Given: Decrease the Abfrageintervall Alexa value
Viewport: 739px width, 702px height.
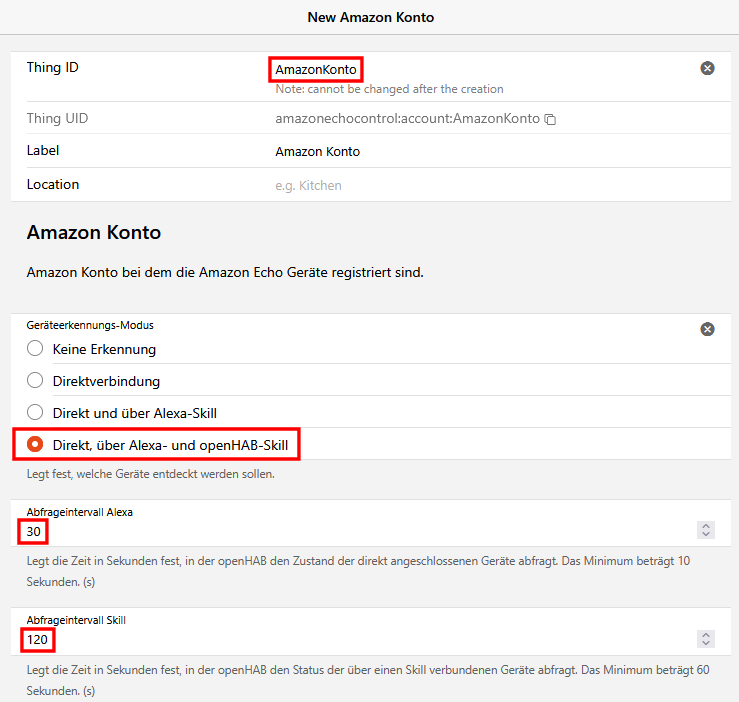Looking at the screenshot, I should coord(706,534).
